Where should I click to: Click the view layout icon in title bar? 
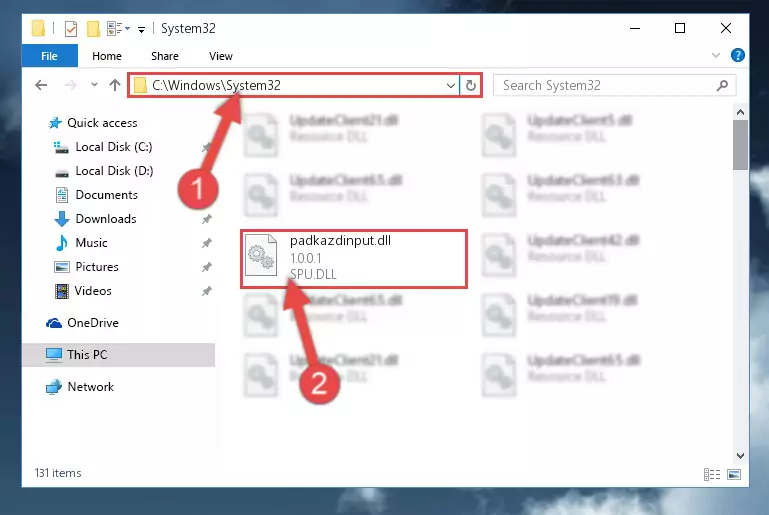click(x=115, y=28)
